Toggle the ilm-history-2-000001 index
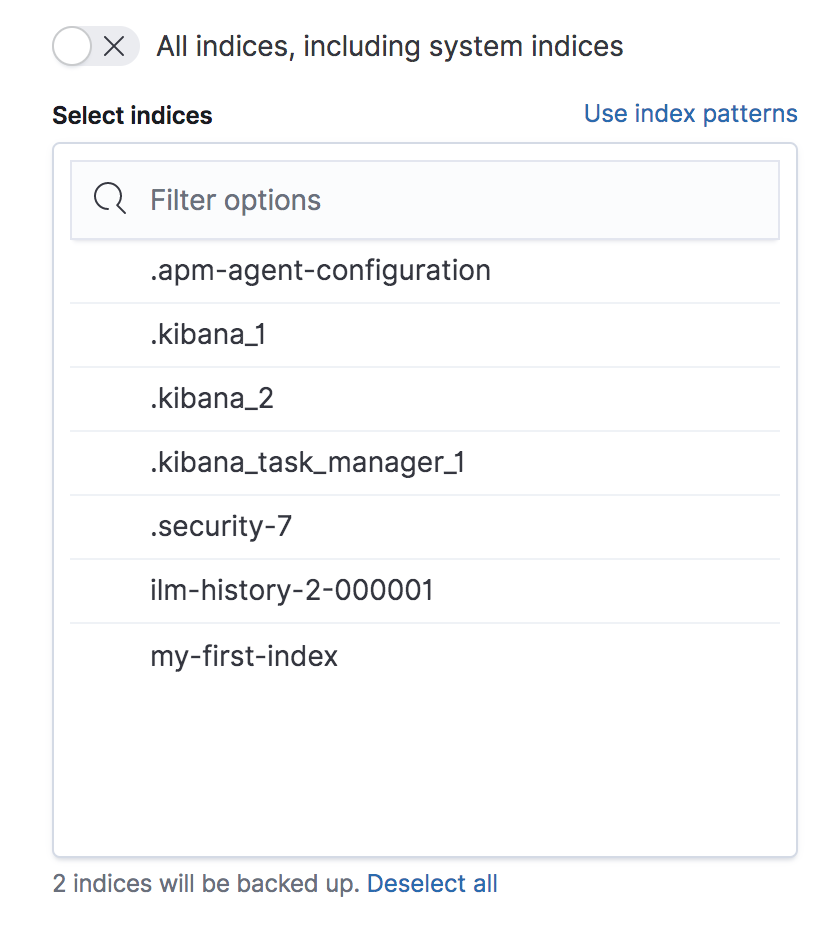834x926 pixels. click(292, 591)
